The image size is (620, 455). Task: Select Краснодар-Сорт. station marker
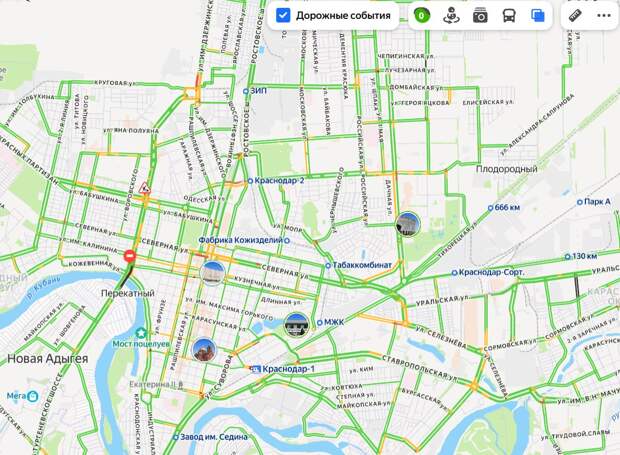455,273
